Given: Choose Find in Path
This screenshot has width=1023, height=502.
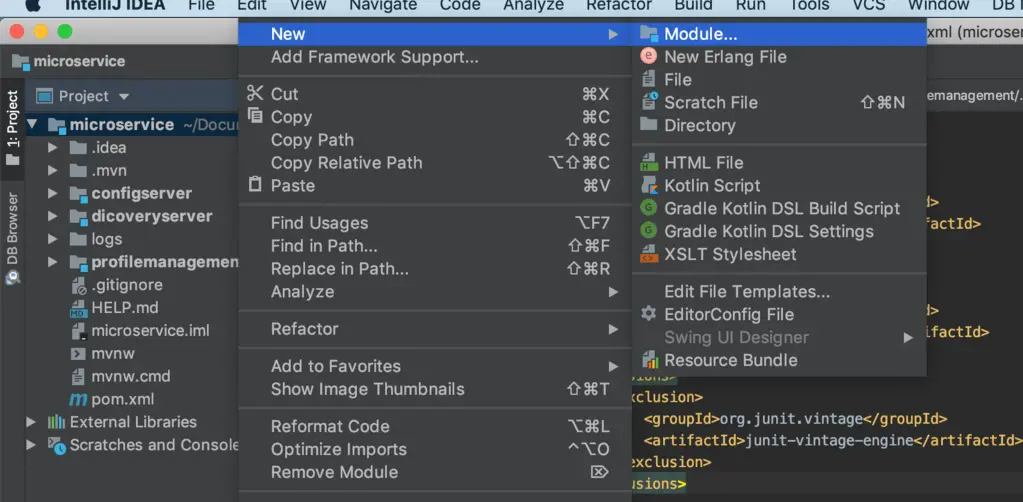Looking at the screenshot, I should pos(435,245).
